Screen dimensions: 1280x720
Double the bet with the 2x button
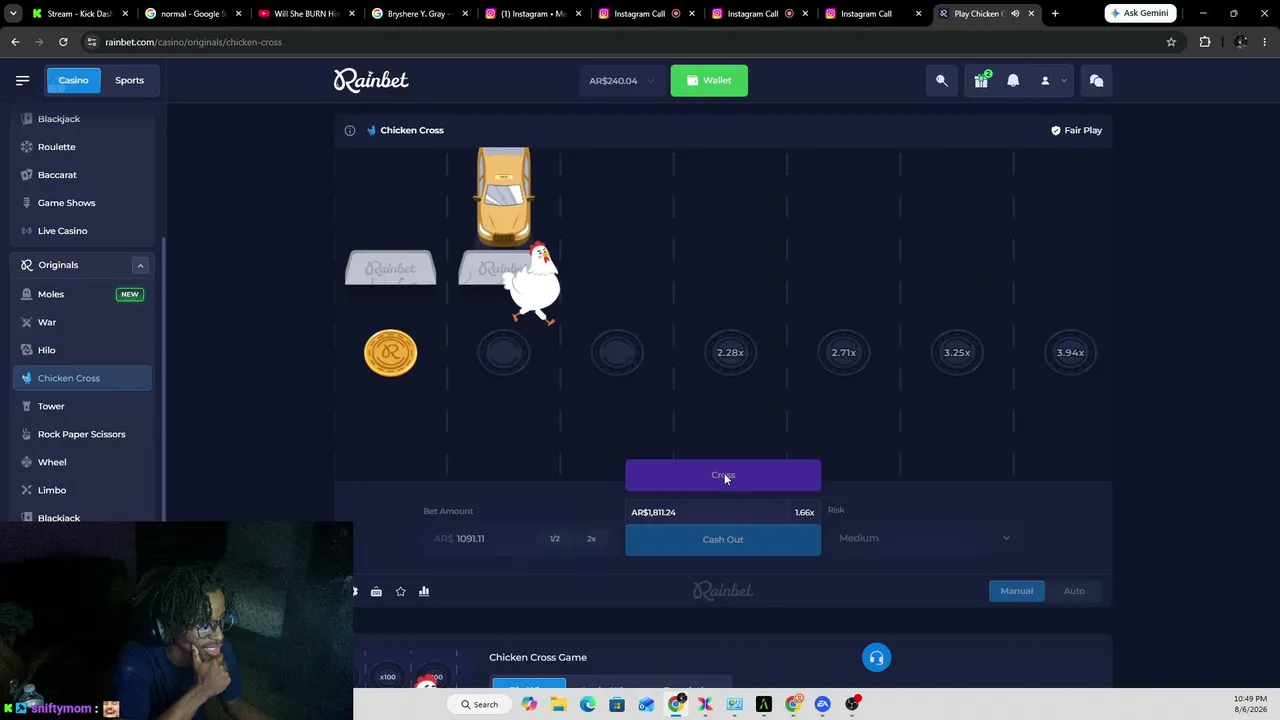tap(591, 539)
